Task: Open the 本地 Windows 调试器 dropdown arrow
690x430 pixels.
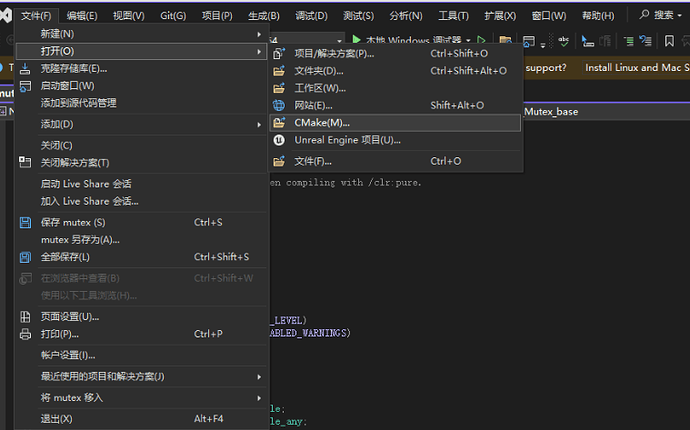Action: [468, 40]
